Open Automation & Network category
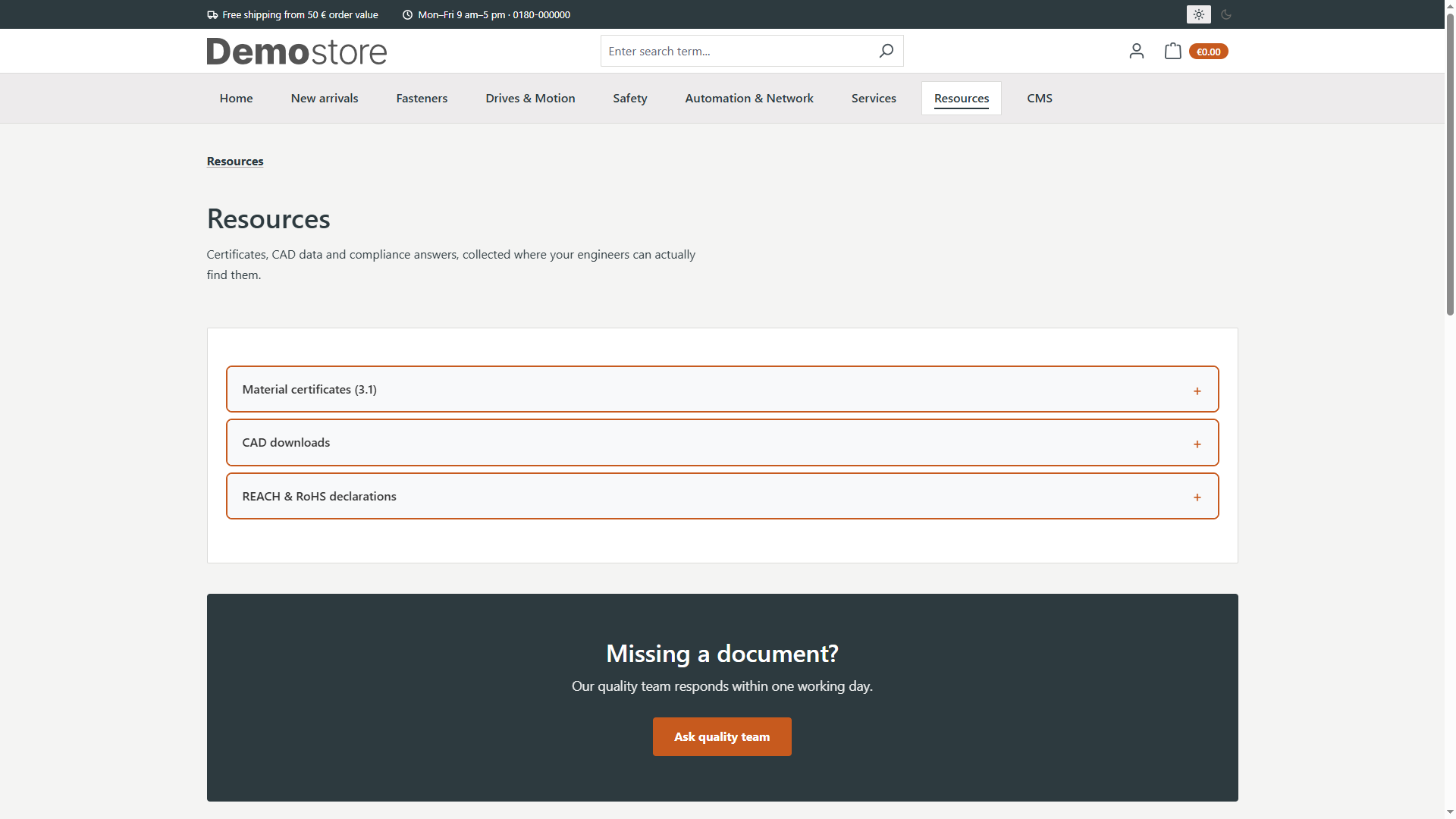 (x=749, y=98)
